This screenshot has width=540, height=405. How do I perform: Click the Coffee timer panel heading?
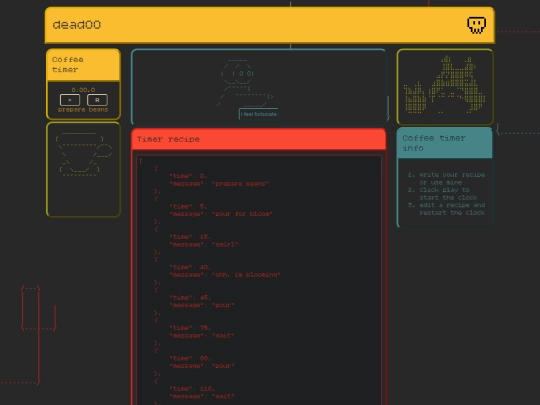(x=83, y=65)
